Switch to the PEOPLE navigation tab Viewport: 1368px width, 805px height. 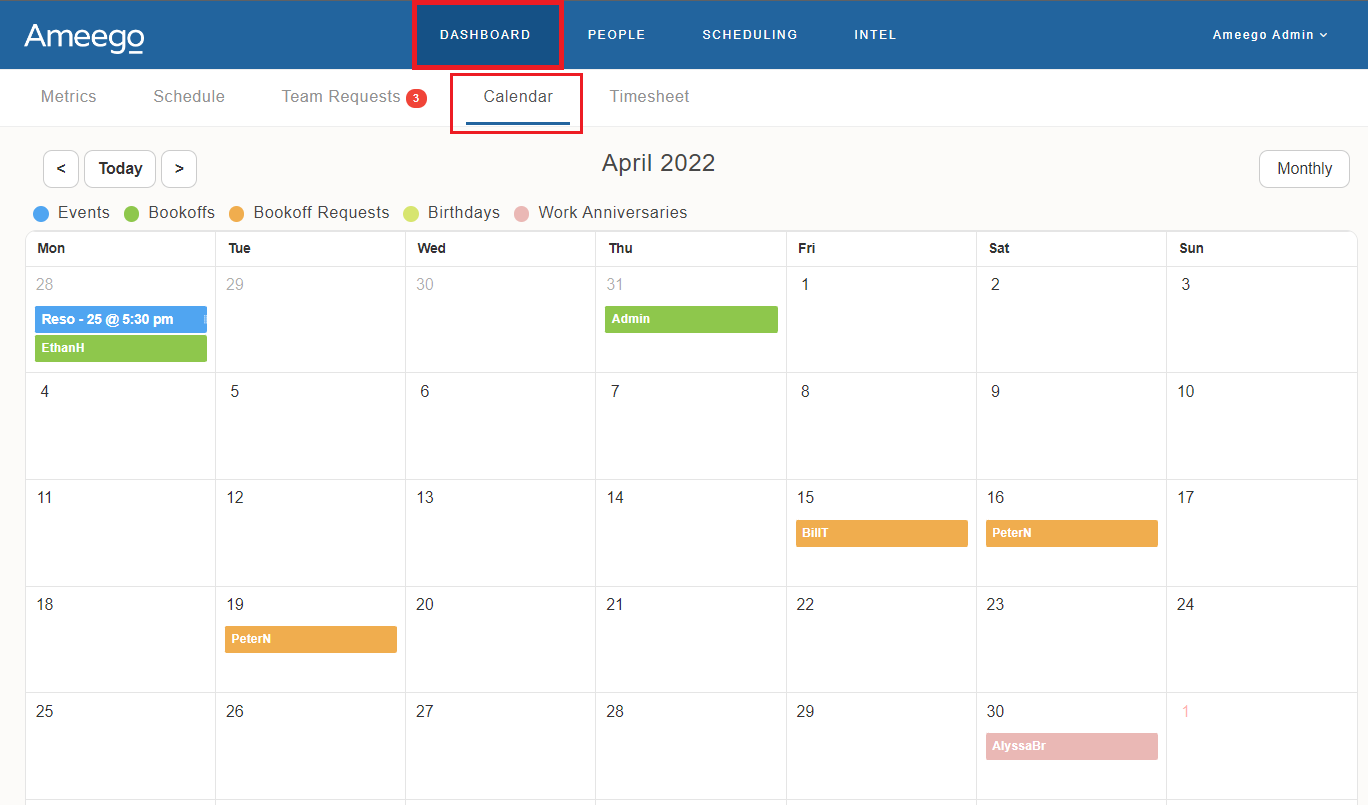(x=616, y=34)
